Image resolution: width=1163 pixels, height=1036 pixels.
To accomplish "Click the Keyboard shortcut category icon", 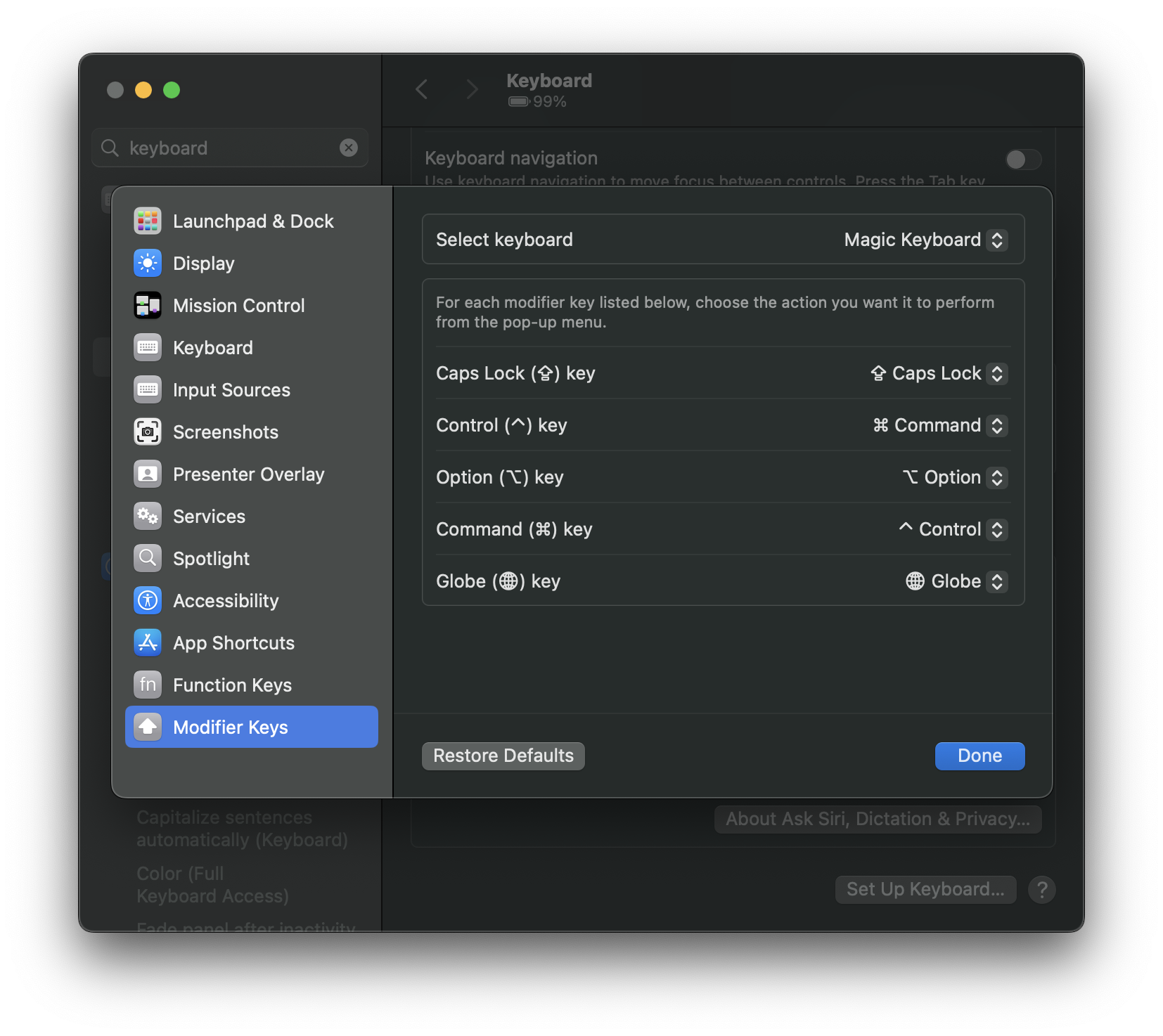I will tap(148, 348).
